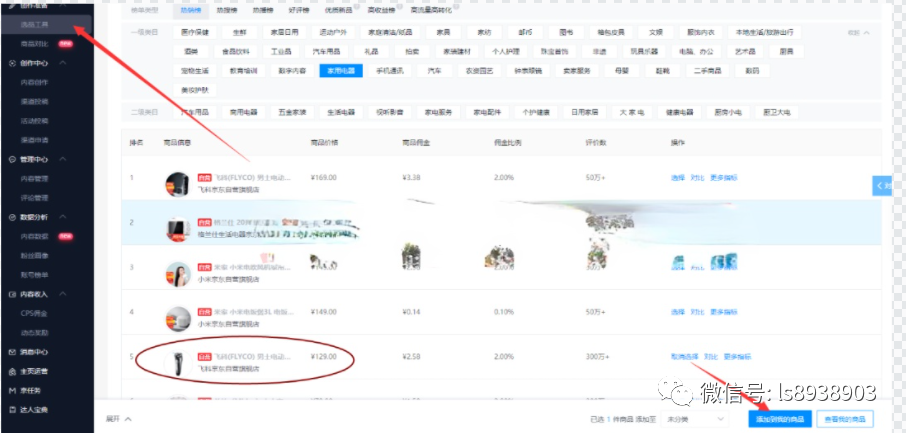Select the 数码 category

click(x=752, y=71)
